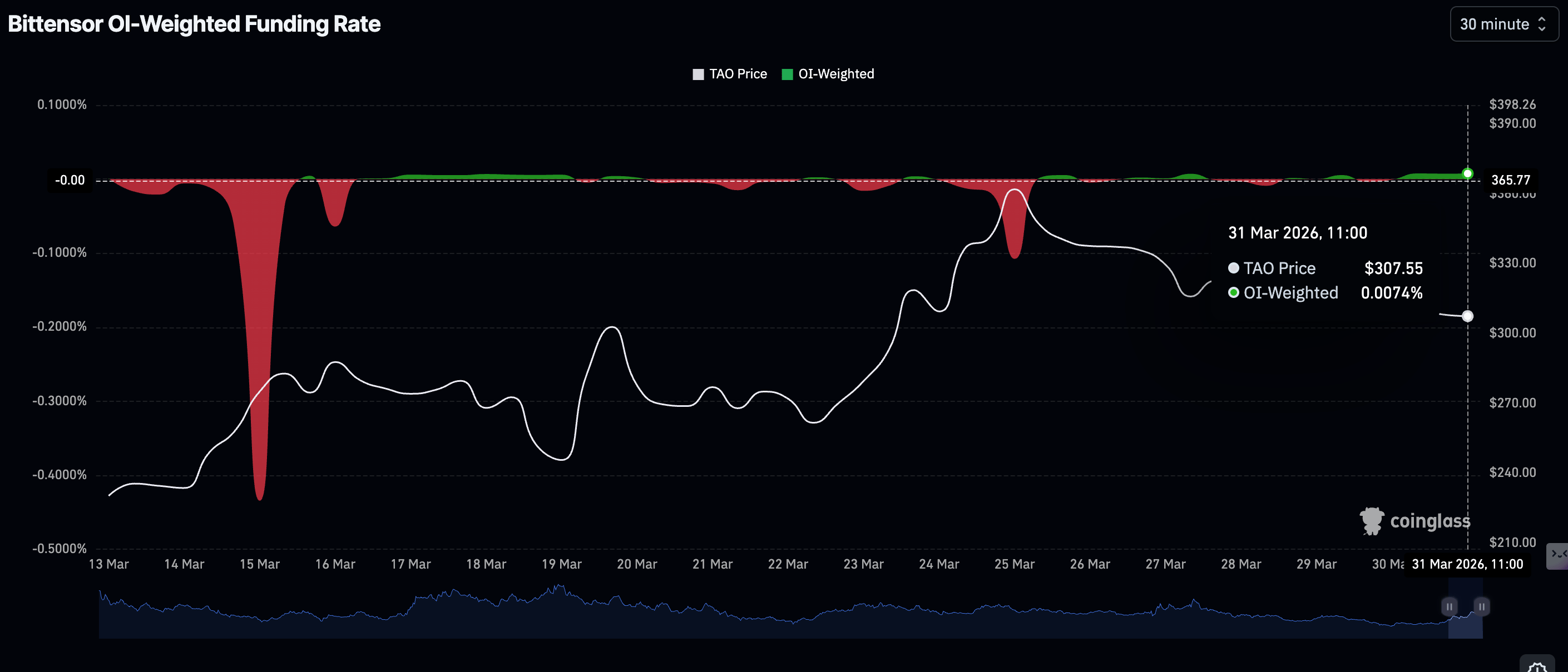Screen dimensions: 1568x672
Task: Click the Bittensor OI-Weighted Funding Rate title
Action: pyautogui.click(x=194, y=24)
